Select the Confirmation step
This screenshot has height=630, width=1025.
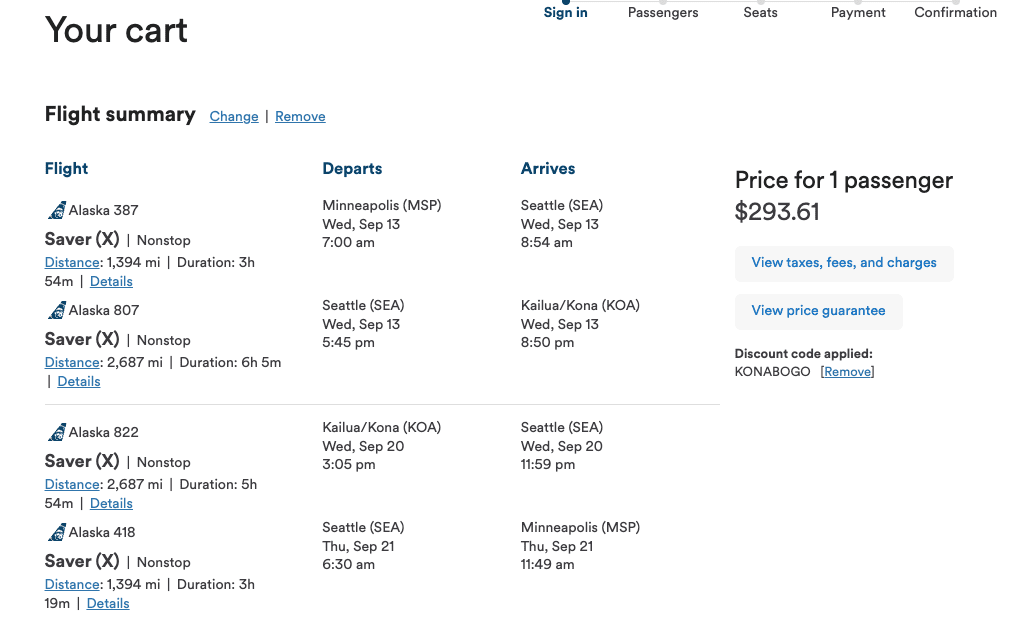(x=955, y=12)
